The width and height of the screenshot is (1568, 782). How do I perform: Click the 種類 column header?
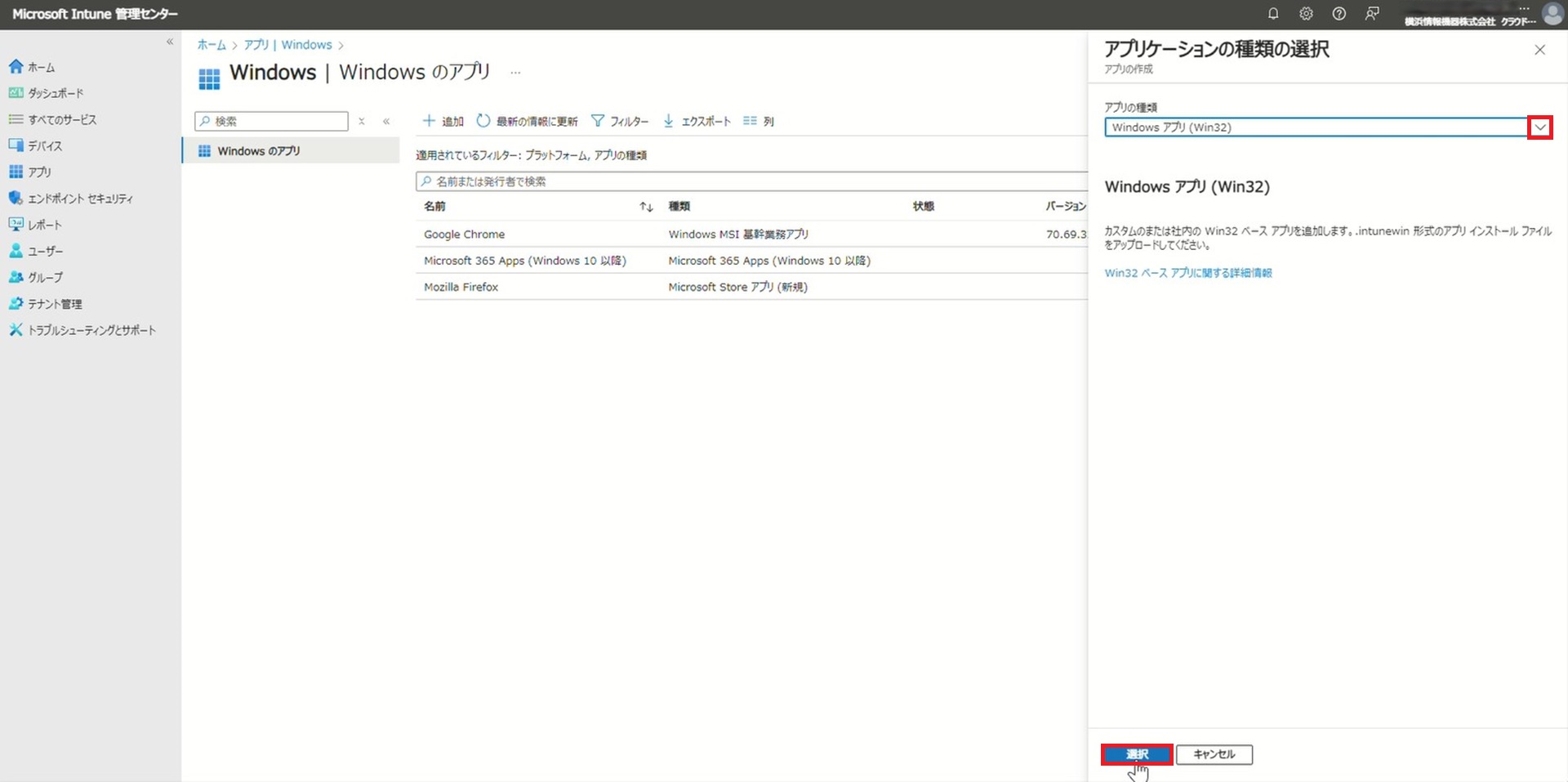click(x=679, y=207)
